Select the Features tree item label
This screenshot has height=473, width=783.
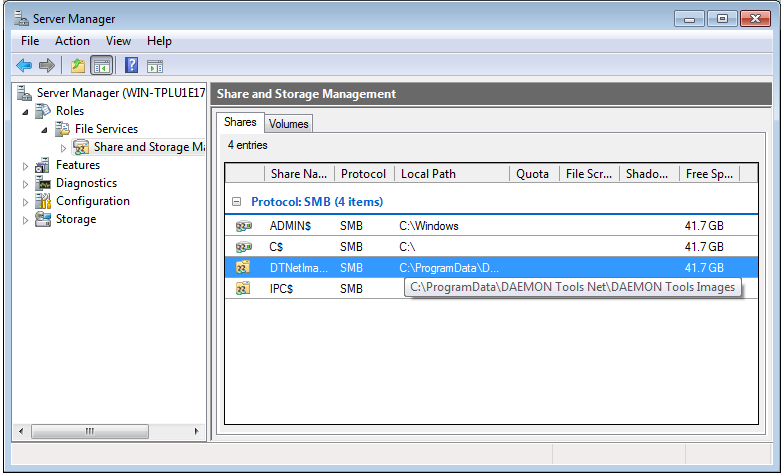click(x=78, y=165)
